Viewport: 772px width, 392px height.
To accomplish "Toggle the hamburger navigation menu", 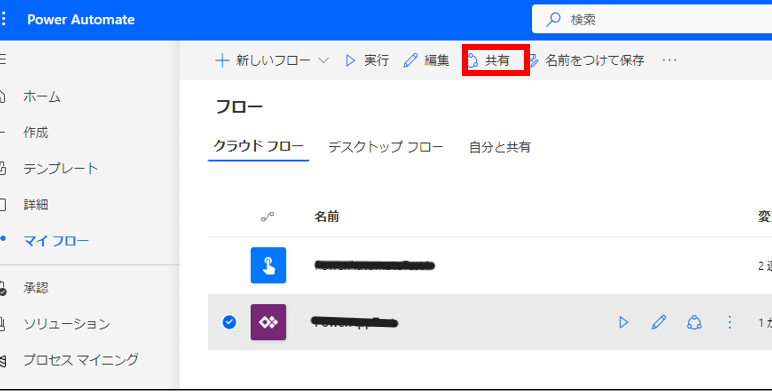I will (x=3, y=60).
